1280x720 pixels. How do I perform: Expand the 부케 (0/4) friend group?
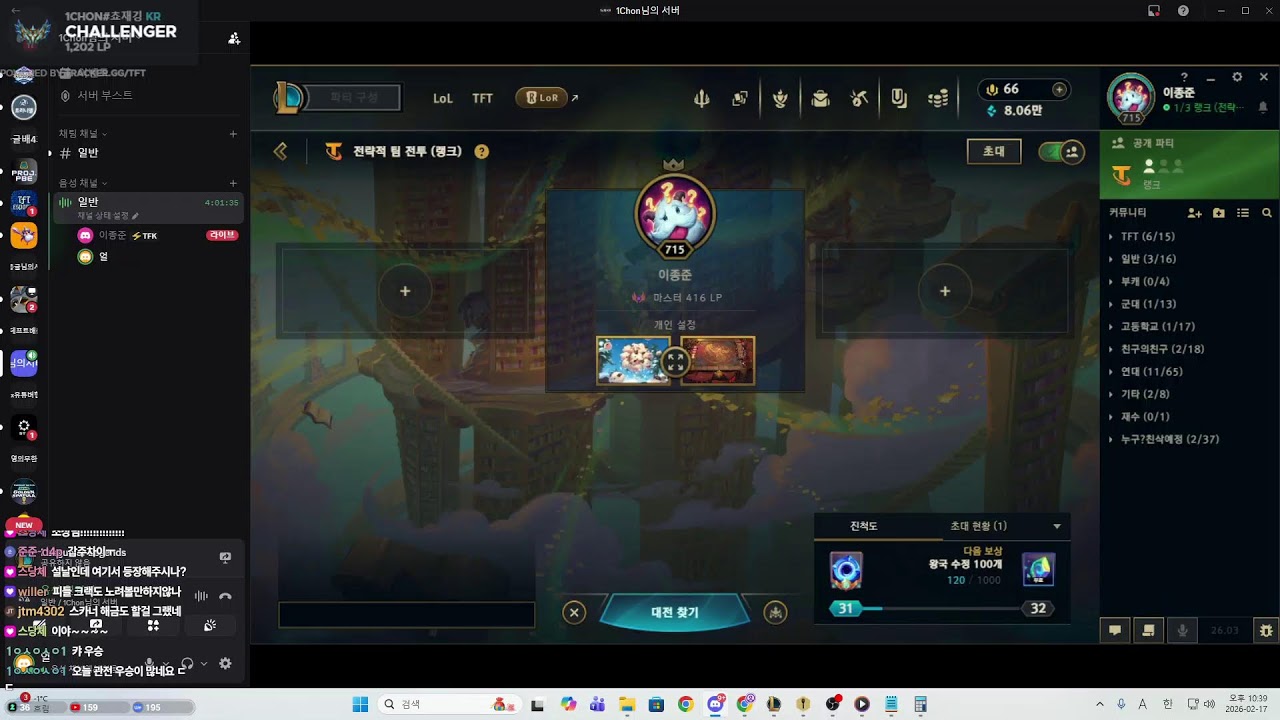pyautogui.click(x=1145, y=282)
